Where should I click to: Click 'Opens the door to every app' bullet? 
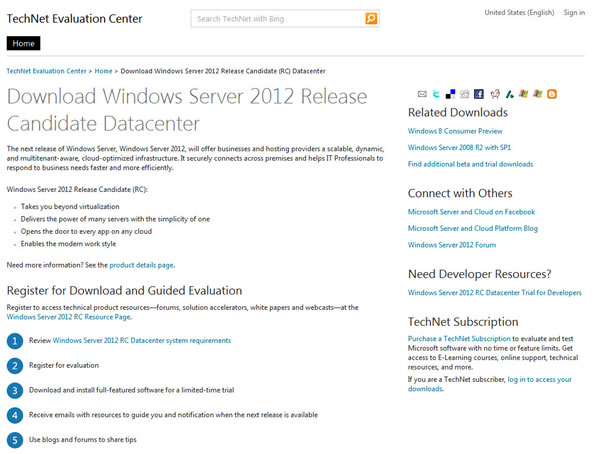pyautogui.click(x=86, y=231)
